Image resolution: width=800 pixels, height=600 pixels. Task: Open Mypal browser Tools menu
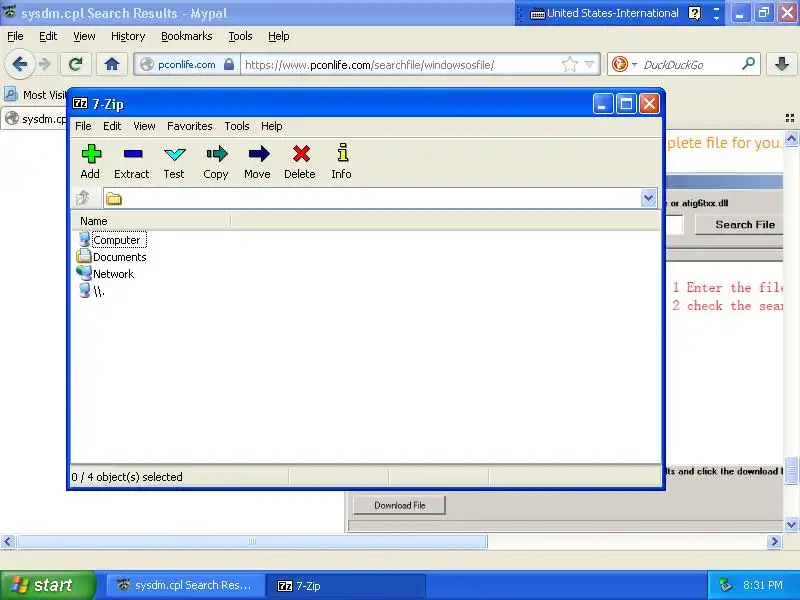[x=240, y=36]
